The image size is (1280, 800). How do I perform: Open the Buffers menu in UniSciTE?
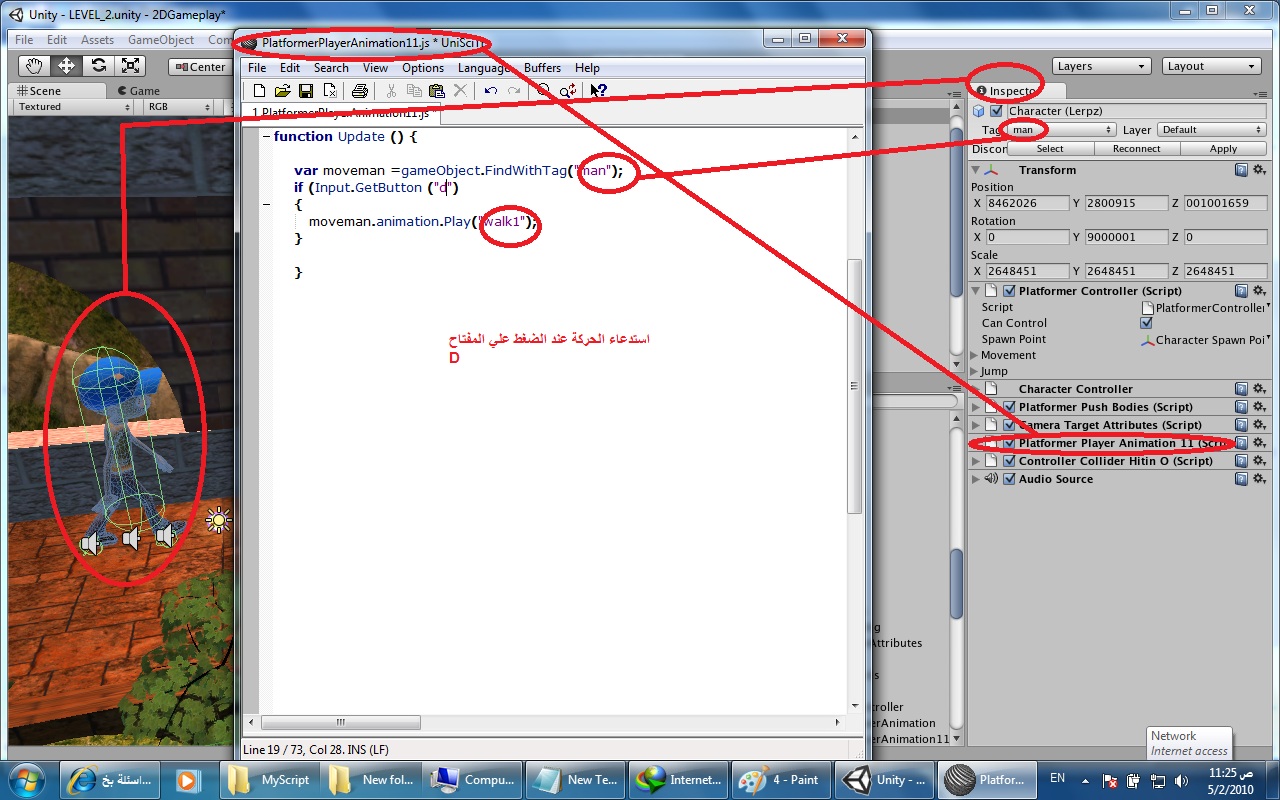coord(542,68)
